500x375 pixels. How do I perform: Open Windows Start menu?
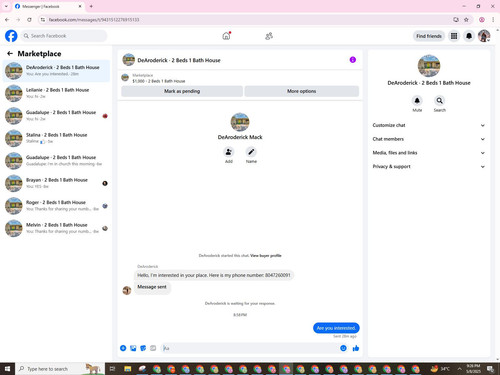coord(7,369)
